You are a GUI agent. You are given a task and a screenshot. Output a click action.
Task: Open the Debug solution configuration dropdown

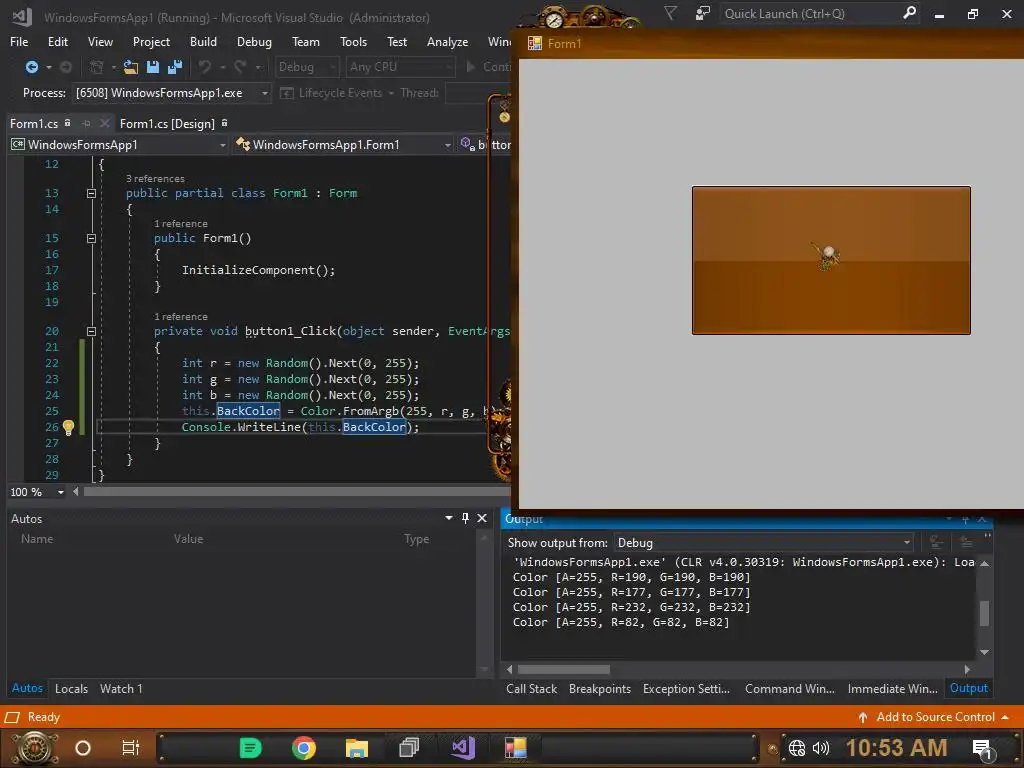click(x=306, y=67)
